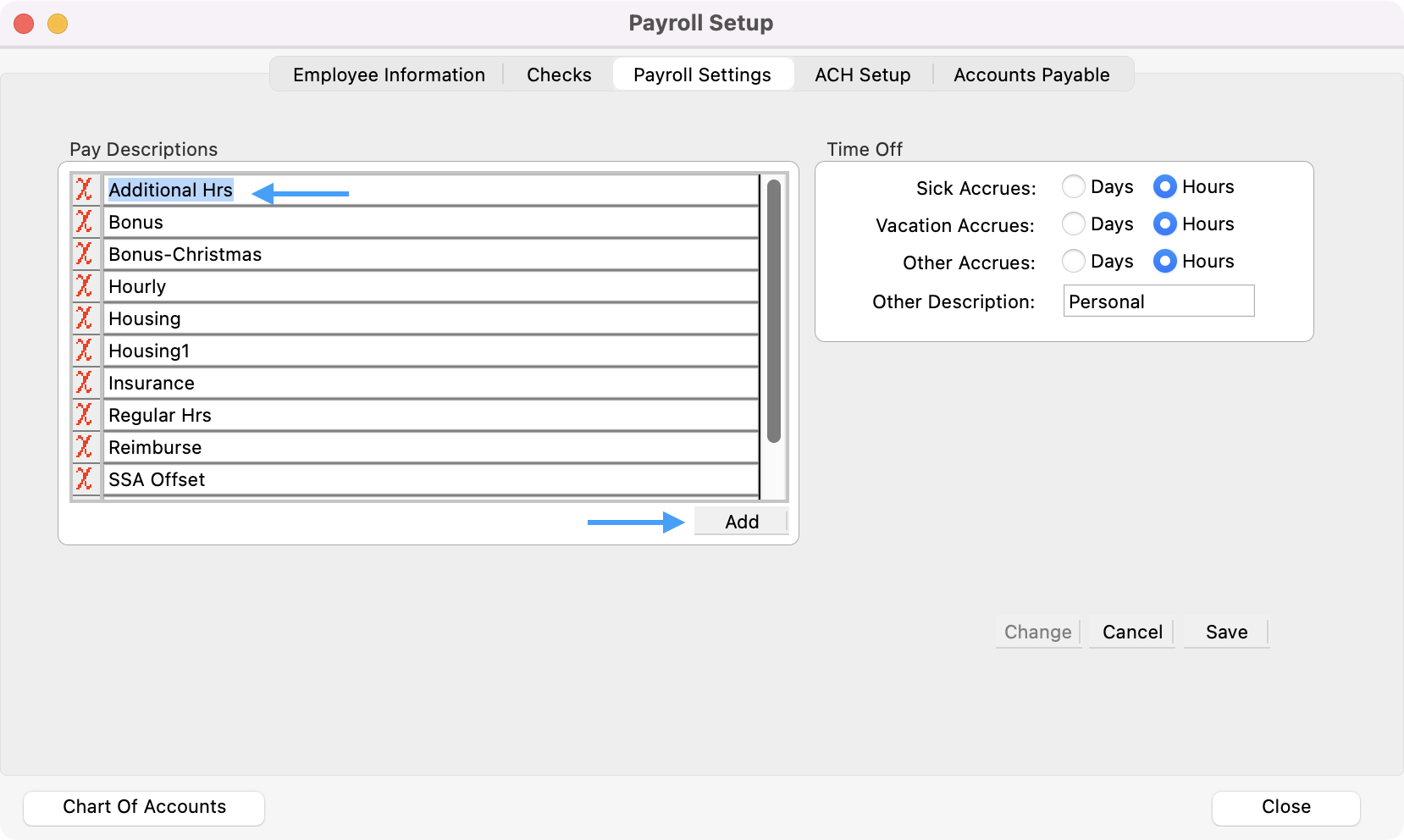Delete the Bonus-Christmas pay description

coord(84,254)
